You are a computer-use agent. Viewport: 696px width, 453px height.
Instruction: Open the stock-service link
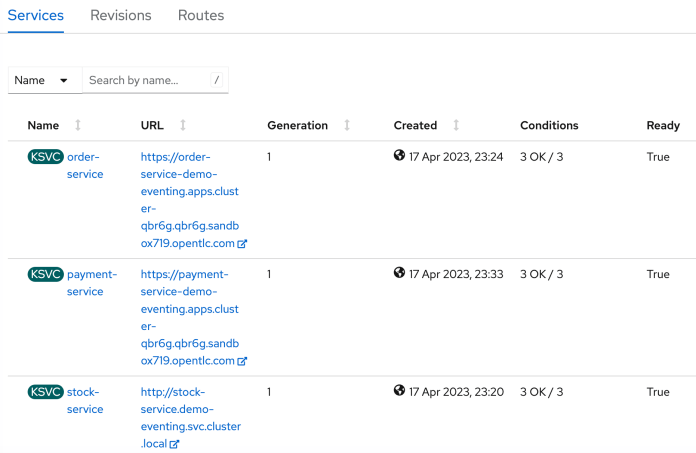point(85,401)
